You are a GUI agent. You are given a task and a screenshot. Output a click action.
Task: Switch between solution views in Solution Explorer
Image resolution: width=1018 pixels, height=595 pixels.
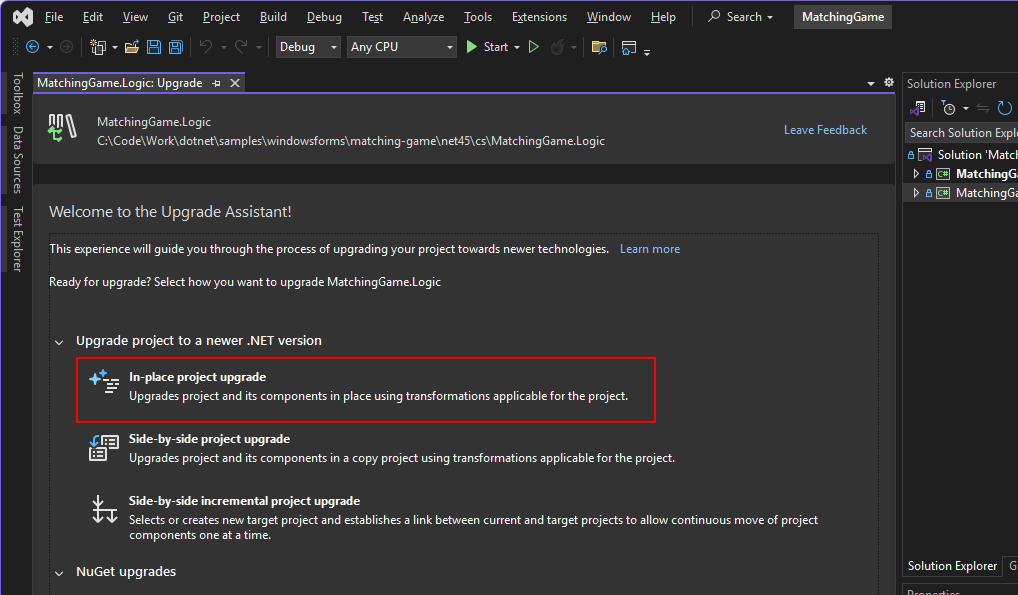917,108
